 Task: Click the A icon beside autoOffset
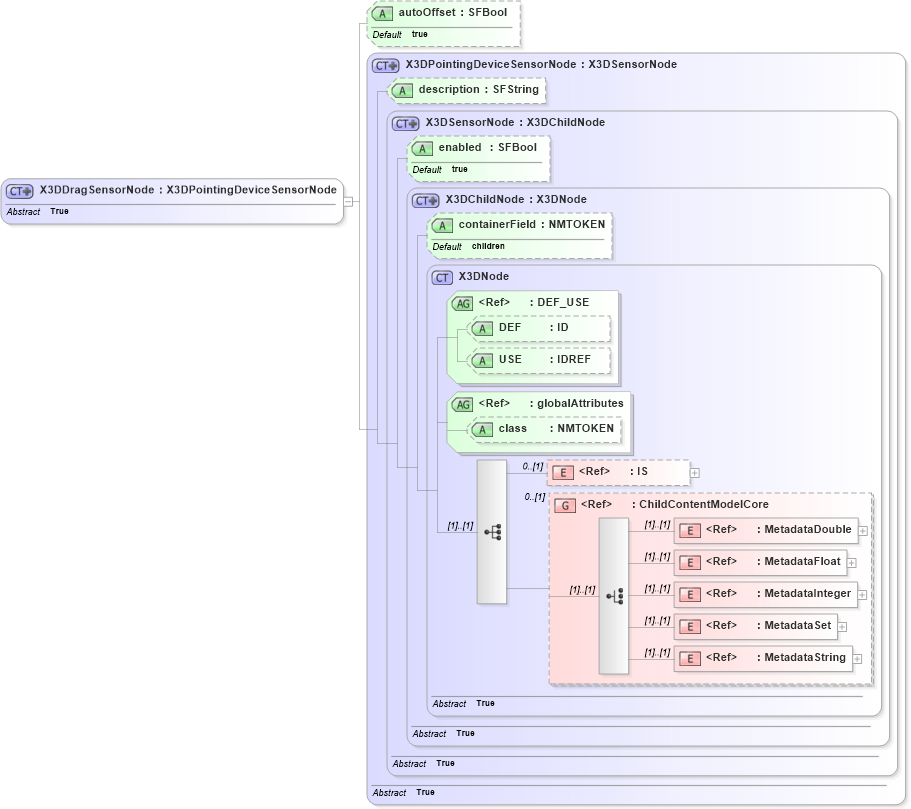point(382,13)
